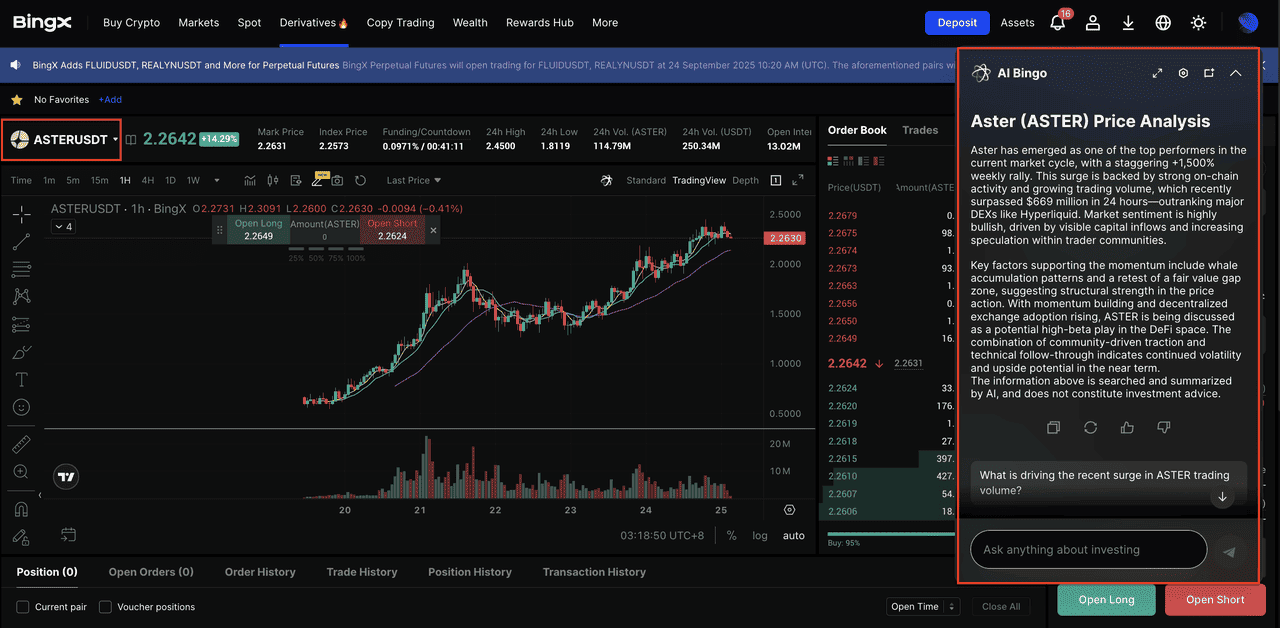Image resolution: width=1280 pixels, height=628 pixels.
Task: Click the theme toggle sun icon
Action: [x=1198, y=23]
